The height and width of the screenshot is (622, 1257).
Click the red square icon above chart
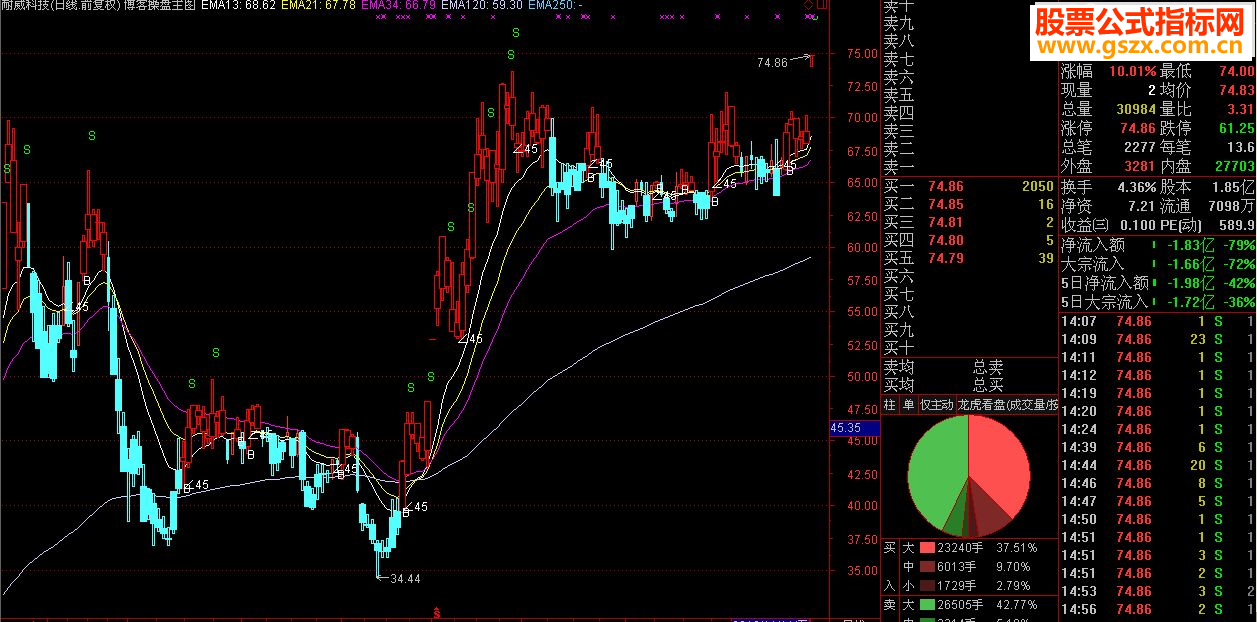click(x=820, y=6)
